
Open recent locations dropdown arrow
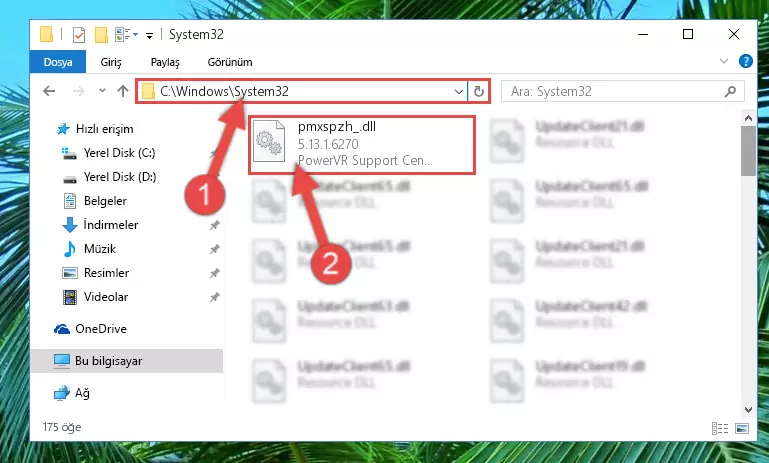tap(102, 91)
